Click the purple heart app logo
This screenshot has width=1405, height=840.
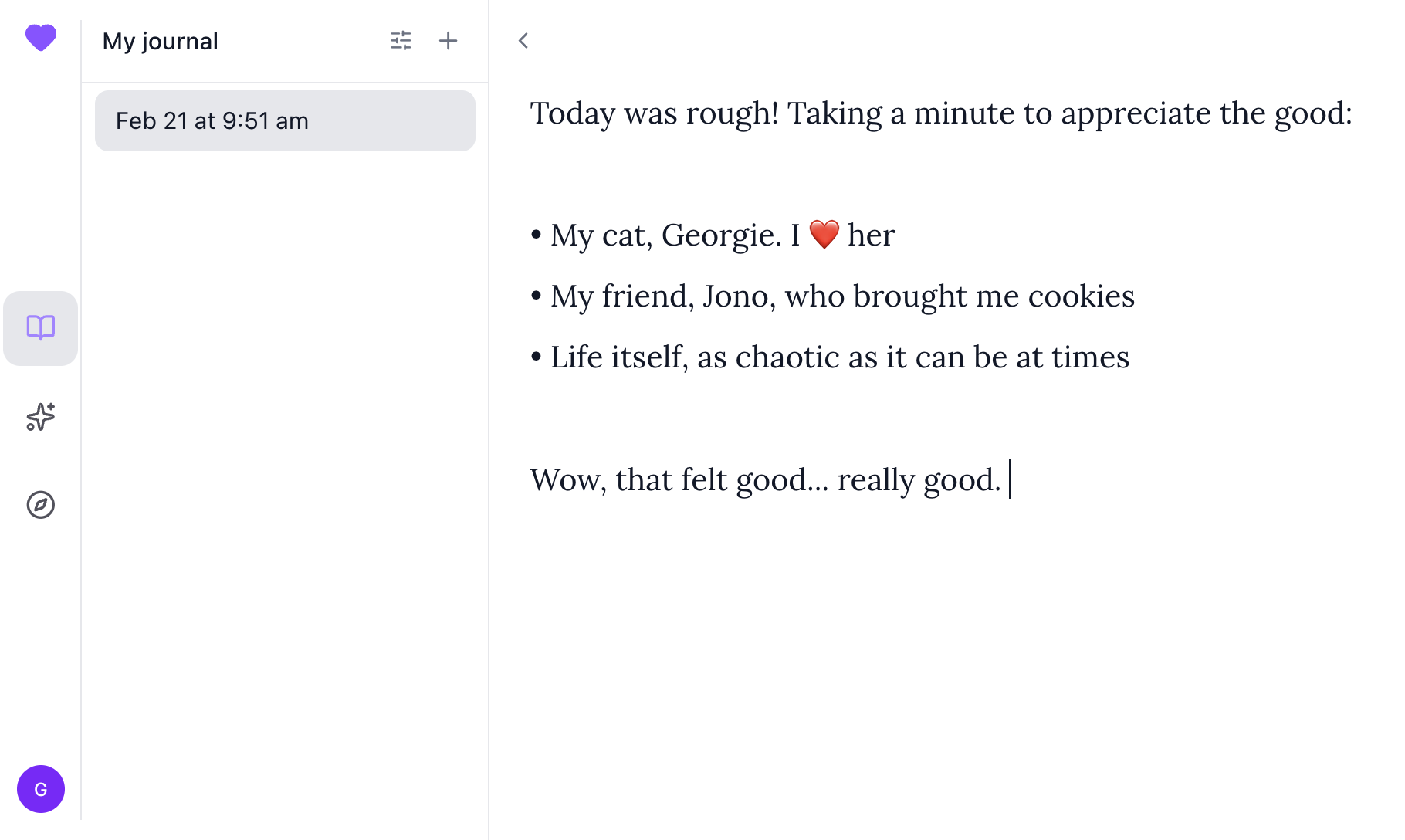[x=41, y=37]
